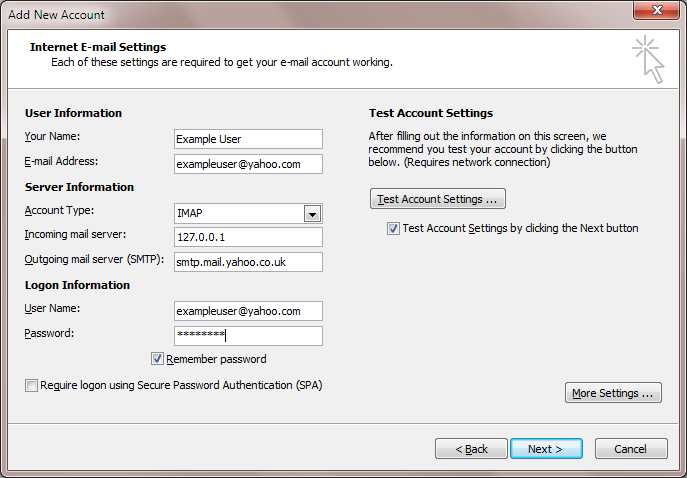Click the Outgoing mail server SMTP field
This screenshot has width=687, height=478.
[248, 262]
